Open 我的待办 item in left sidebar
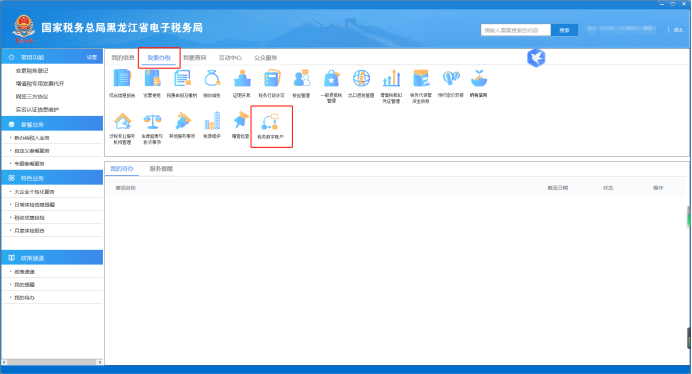Image resolution: width=692 pixels, height=374 pixels. coord(24,298)
